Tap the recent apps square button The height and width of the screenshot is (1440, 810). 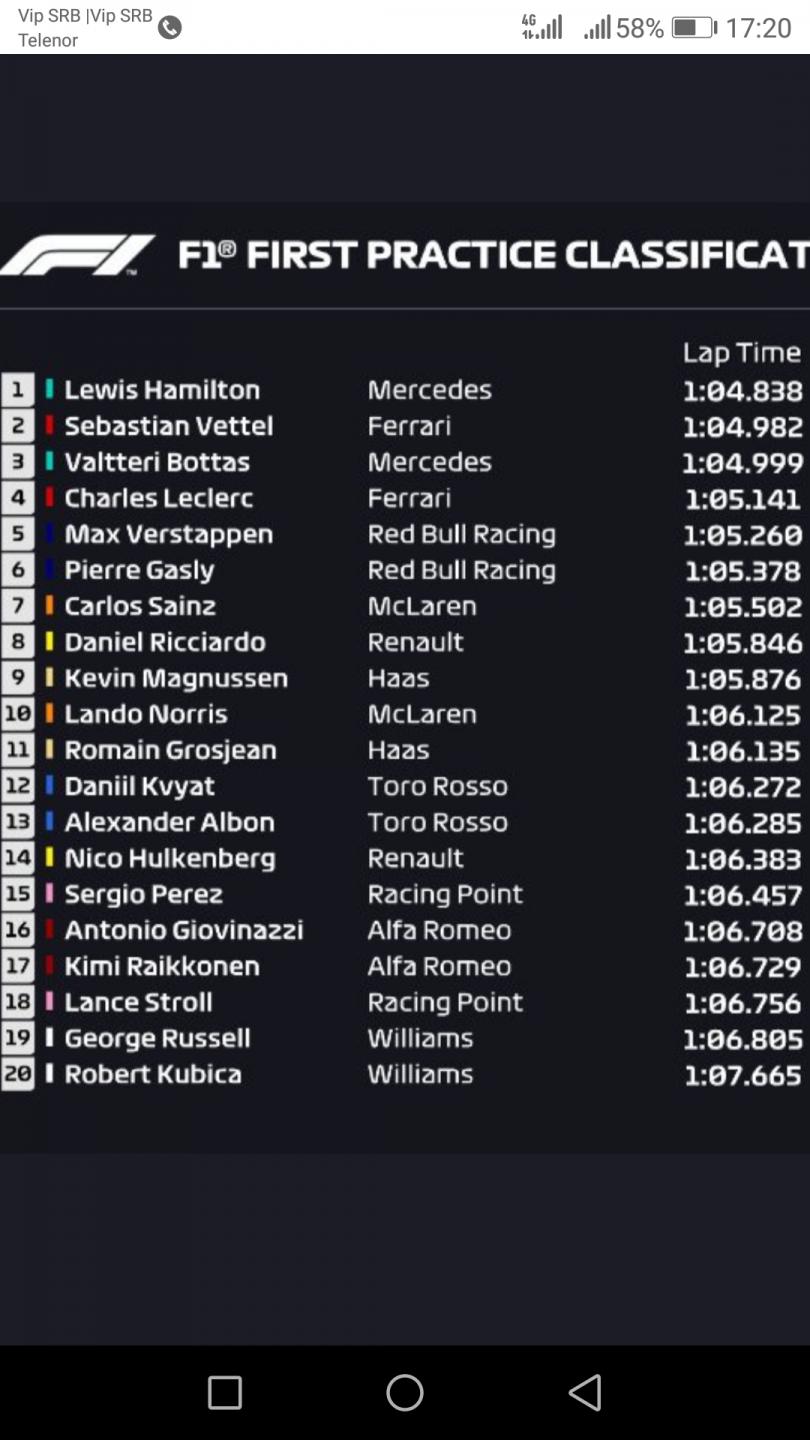tap(225, 1392)
